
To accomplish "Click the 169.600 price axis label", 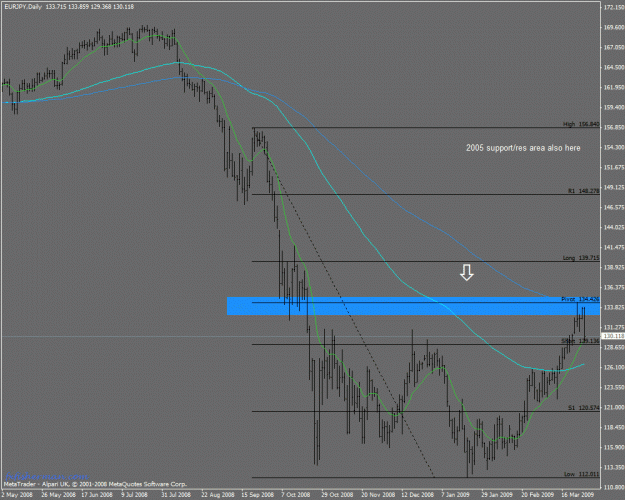I will pos(614,27).
